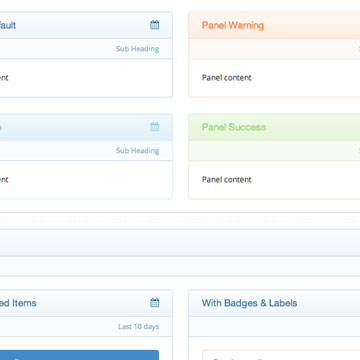Viewport: 360px width, 360px height.
Task: Click the calendar icon in Default panel header
Action: coord(154,25)
